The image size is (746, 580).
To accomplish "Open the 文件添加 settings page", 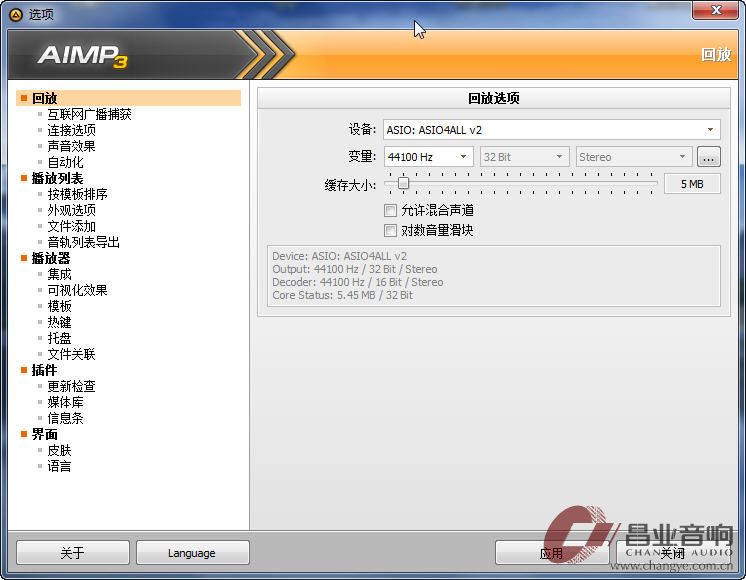I will 71,226.
